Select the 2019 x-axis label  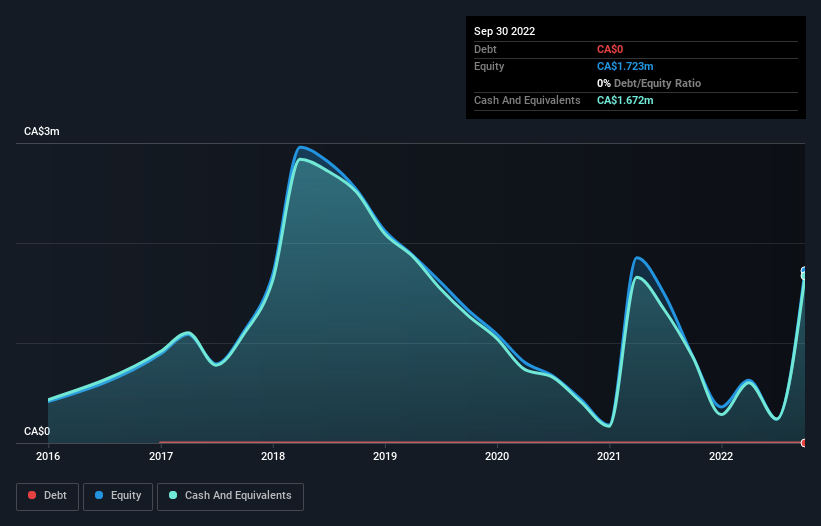385,456
